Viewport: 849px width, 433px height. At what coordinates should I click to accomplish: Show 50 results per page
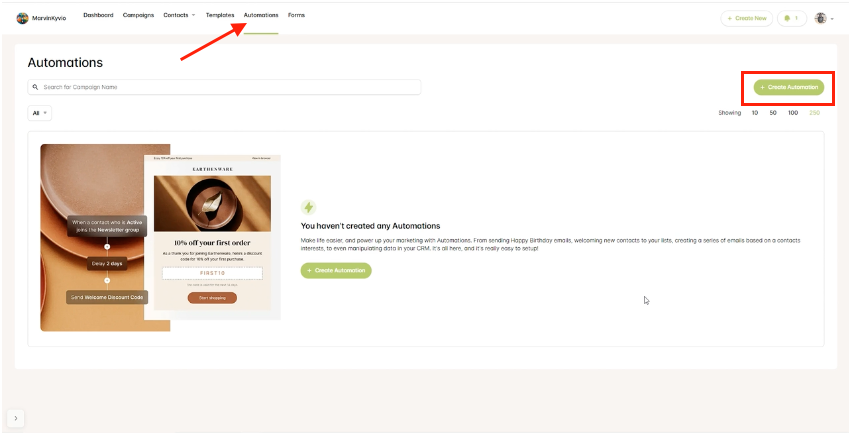click(773, 113)
